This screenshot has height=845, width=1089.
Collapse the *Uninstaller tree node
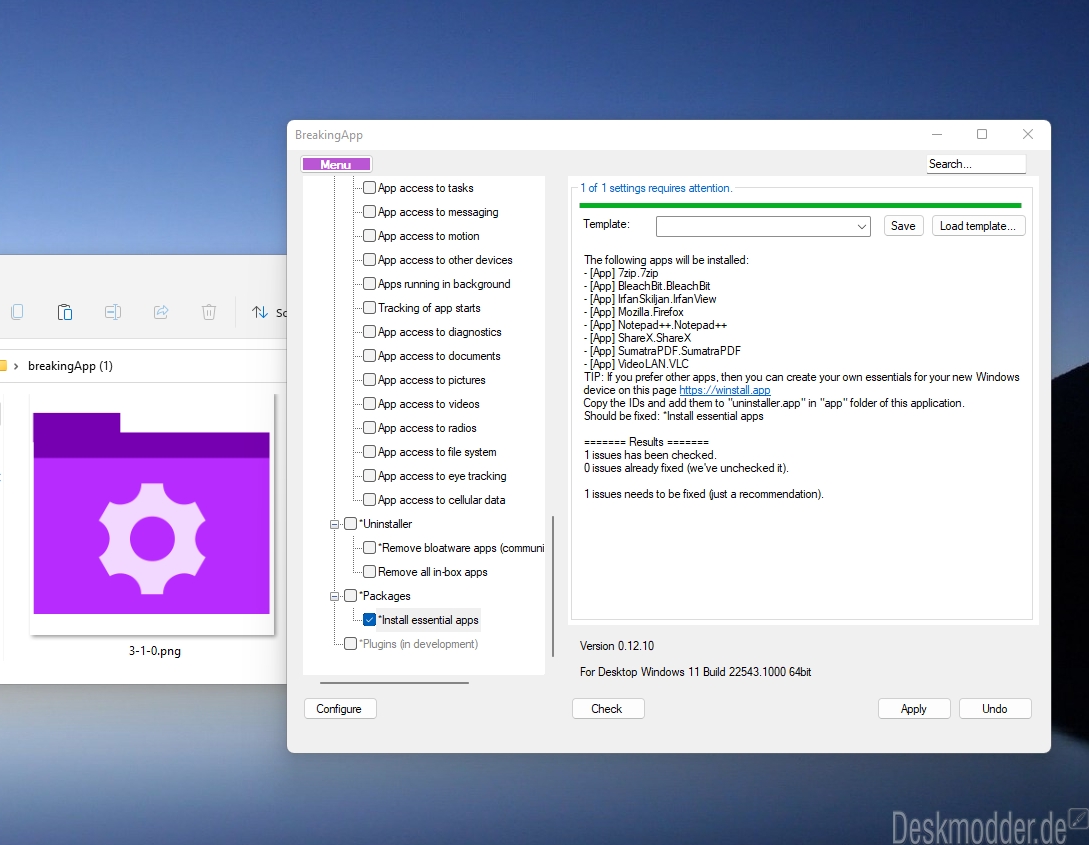click(335, 524)
